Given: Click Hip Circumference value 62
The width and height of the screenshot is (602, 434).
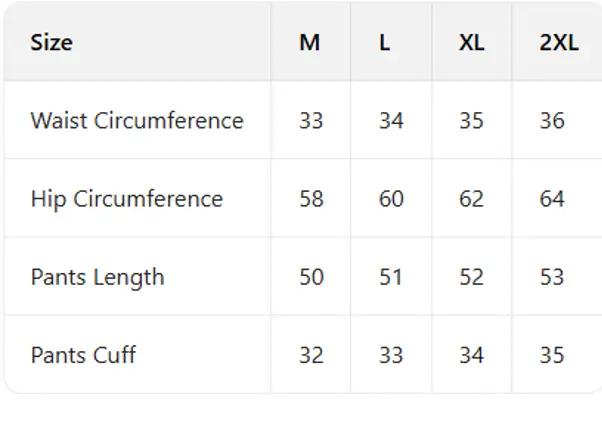Looking at the screenshot, I should point(471,199).
